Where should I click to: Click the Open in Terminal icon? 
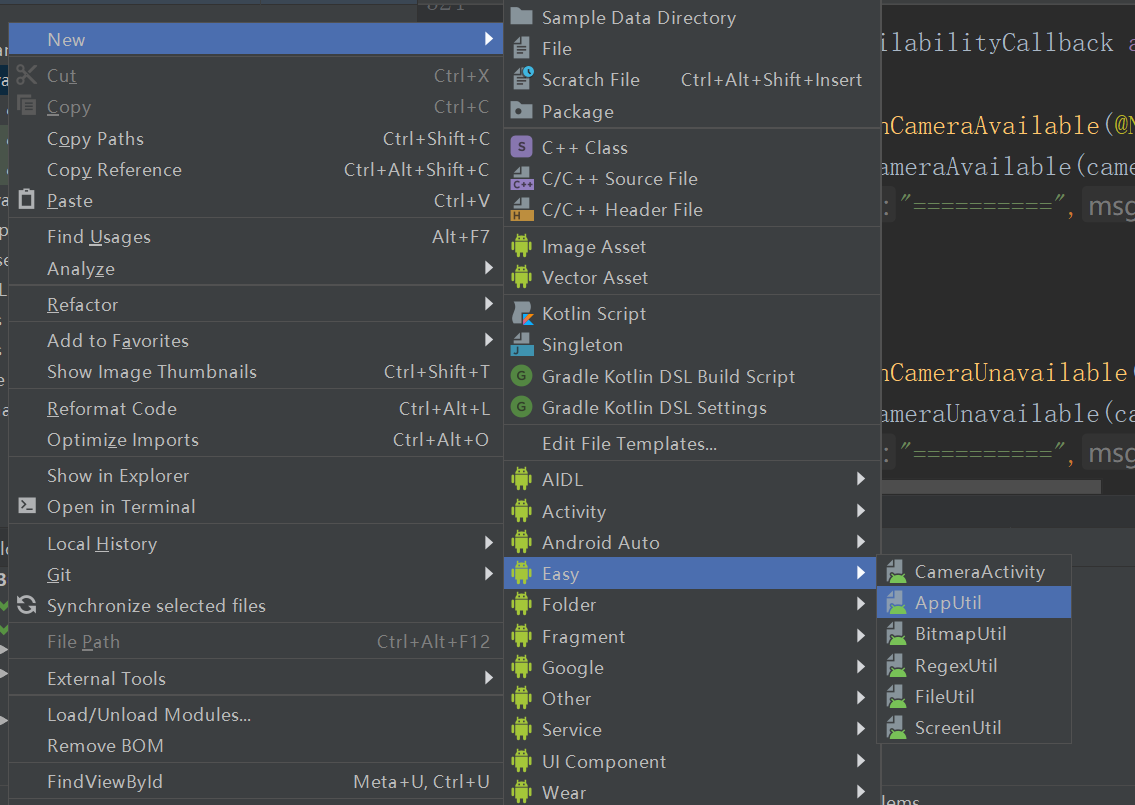pyautogui.click(x=27, y=505)
